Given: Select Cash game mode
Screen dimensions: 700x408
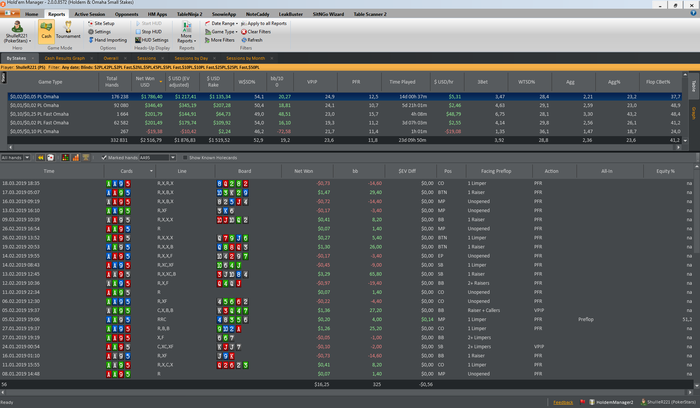Looking at the screenshot, I should [46, 31].
